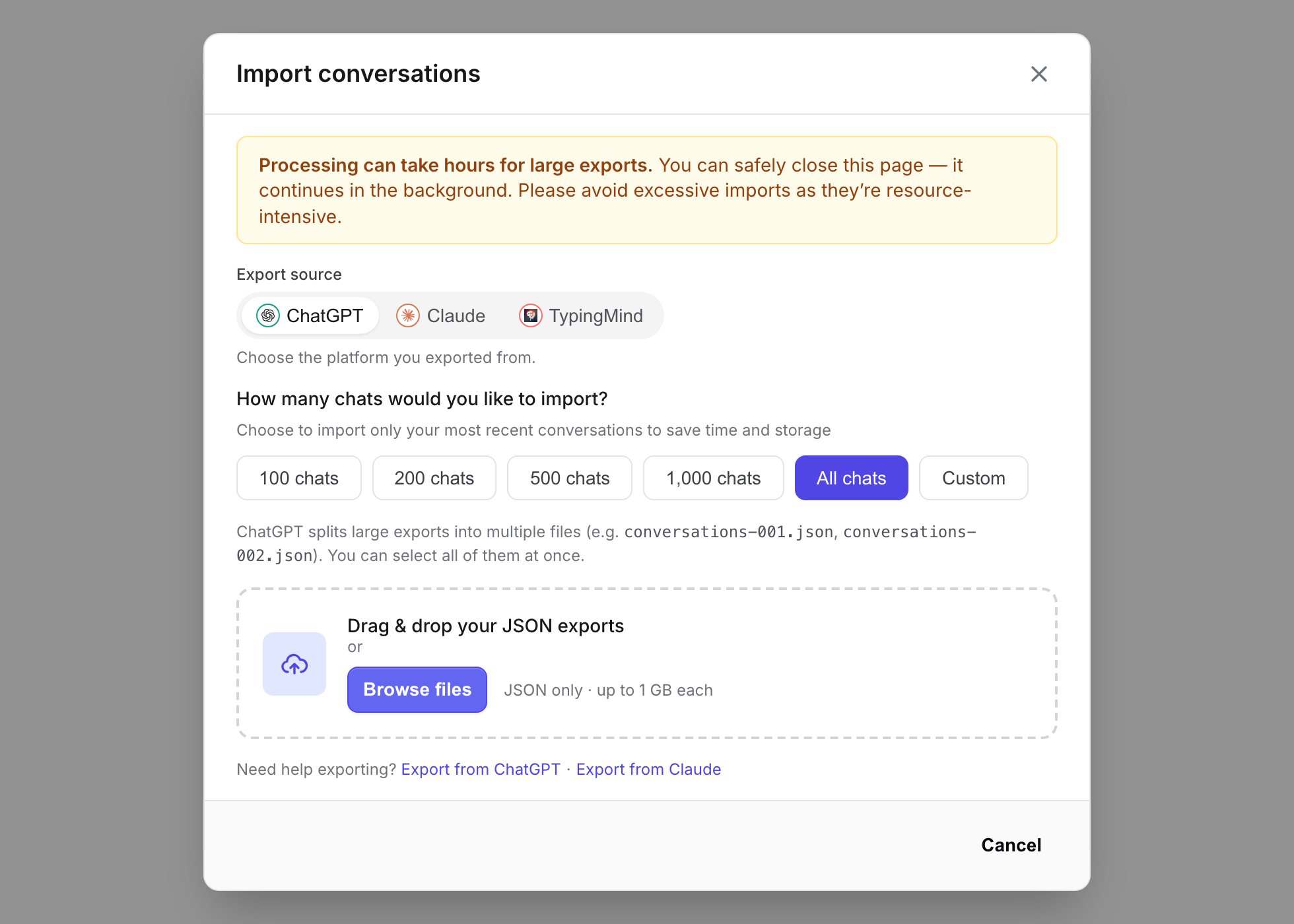
Task: Click the 'Drag & drop your JSON exports' text
Action: (485, 626)
